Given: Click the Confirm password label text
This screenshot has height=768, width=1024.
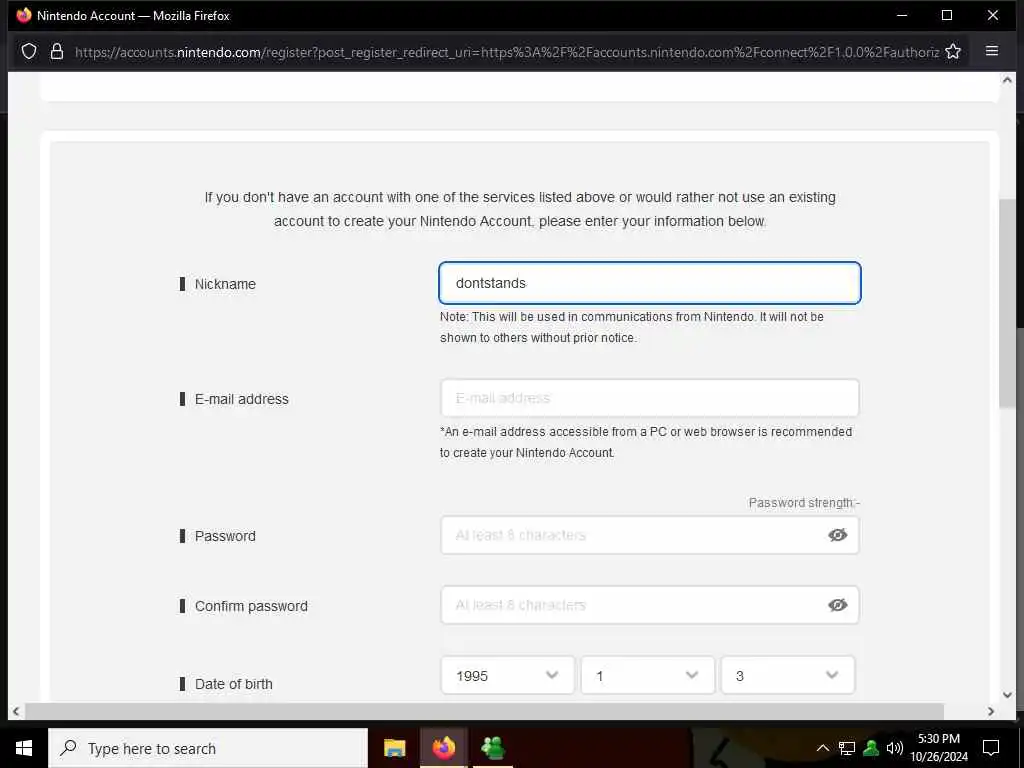Looking at the screenshot, I should tap(251, 606).
